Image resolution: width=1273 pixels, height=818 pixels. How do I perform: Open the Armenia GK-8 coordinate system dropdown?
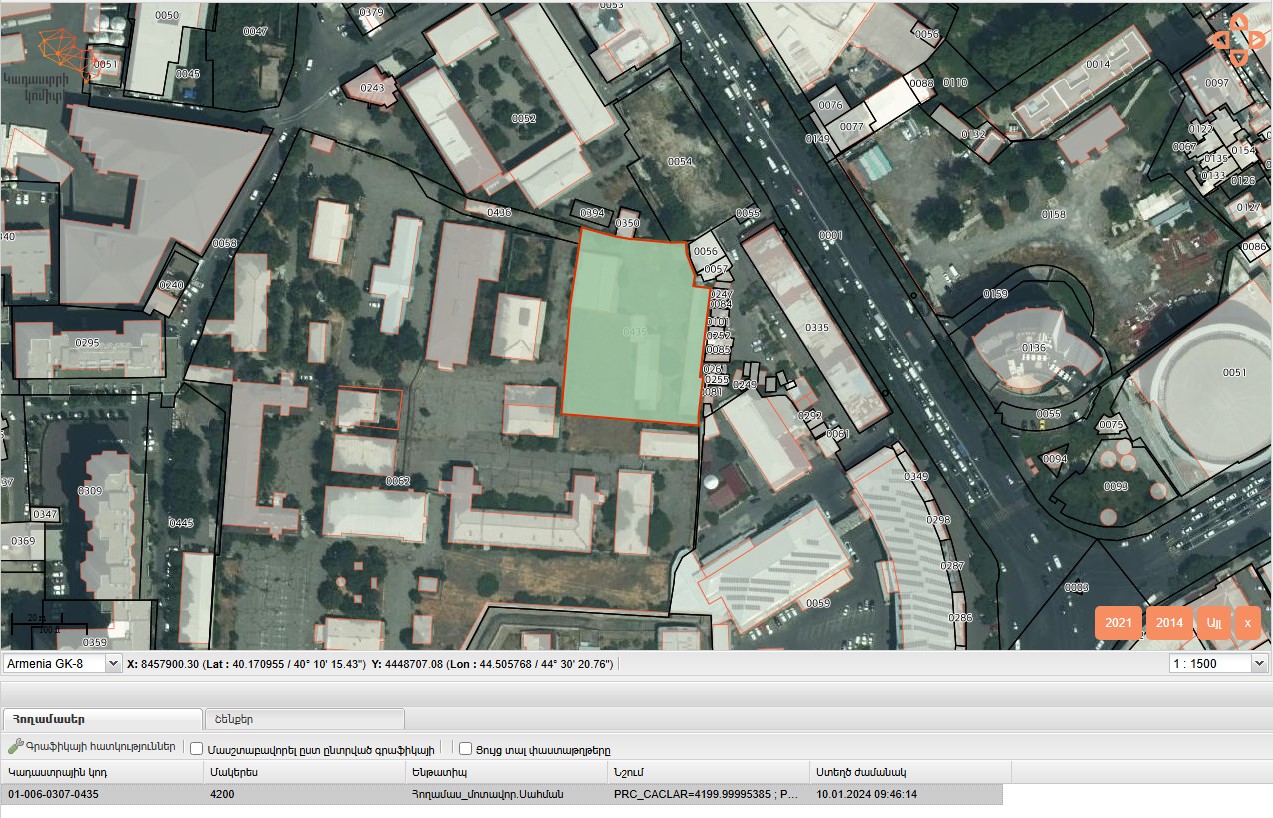pos(62,664)
